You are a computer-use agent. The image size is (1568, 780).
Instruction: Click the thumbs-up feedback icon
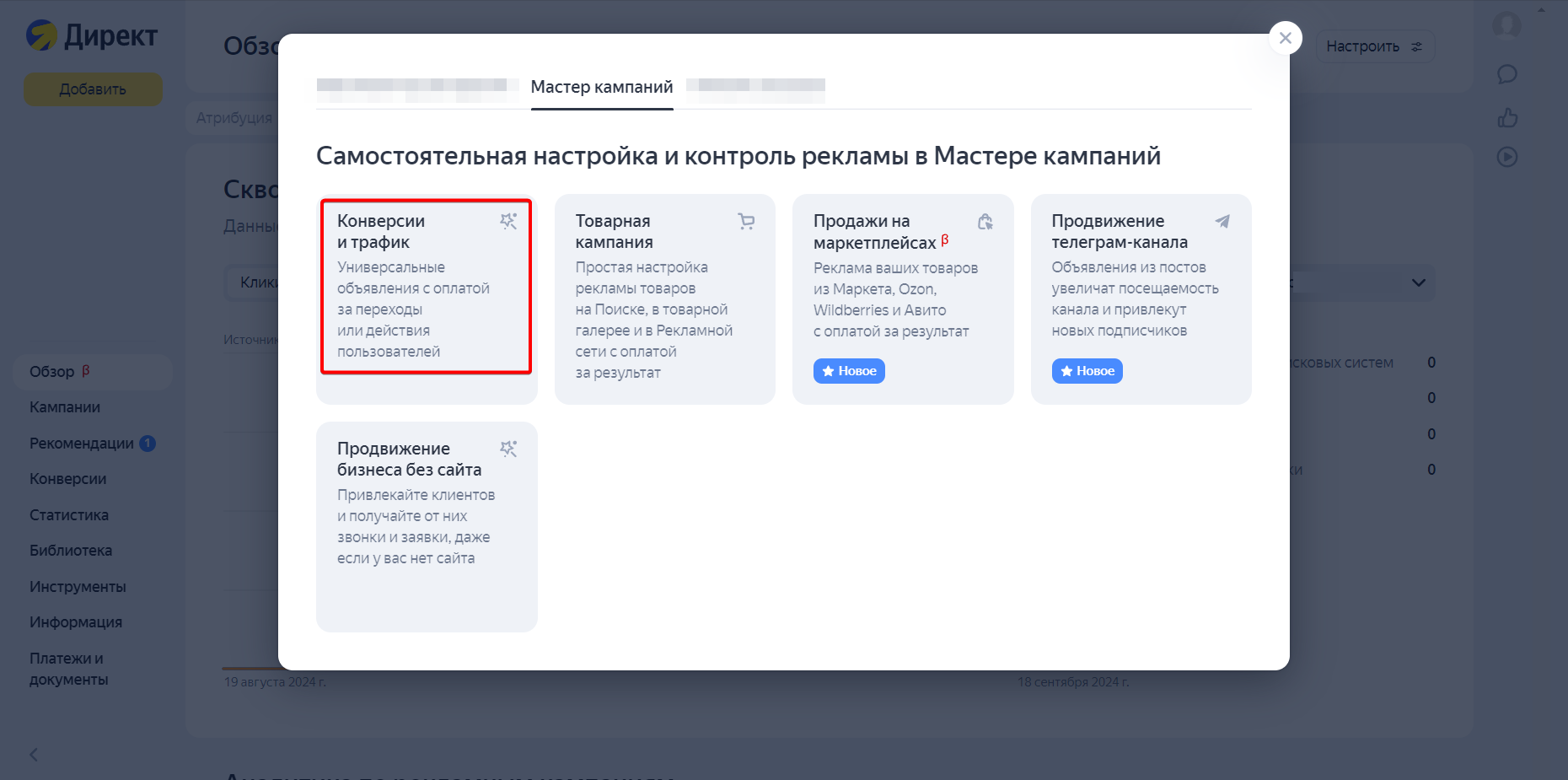[1507, 117]
